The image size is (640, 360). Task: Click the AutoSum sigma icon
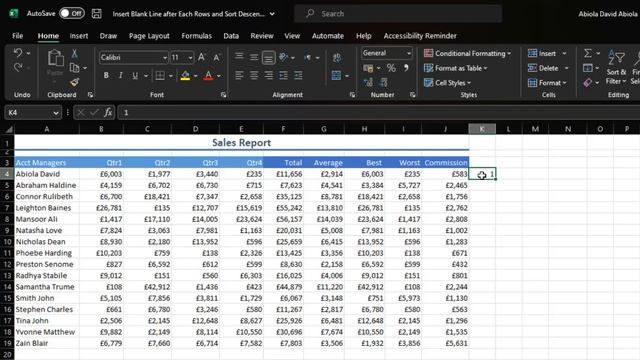tap(588, 53)
